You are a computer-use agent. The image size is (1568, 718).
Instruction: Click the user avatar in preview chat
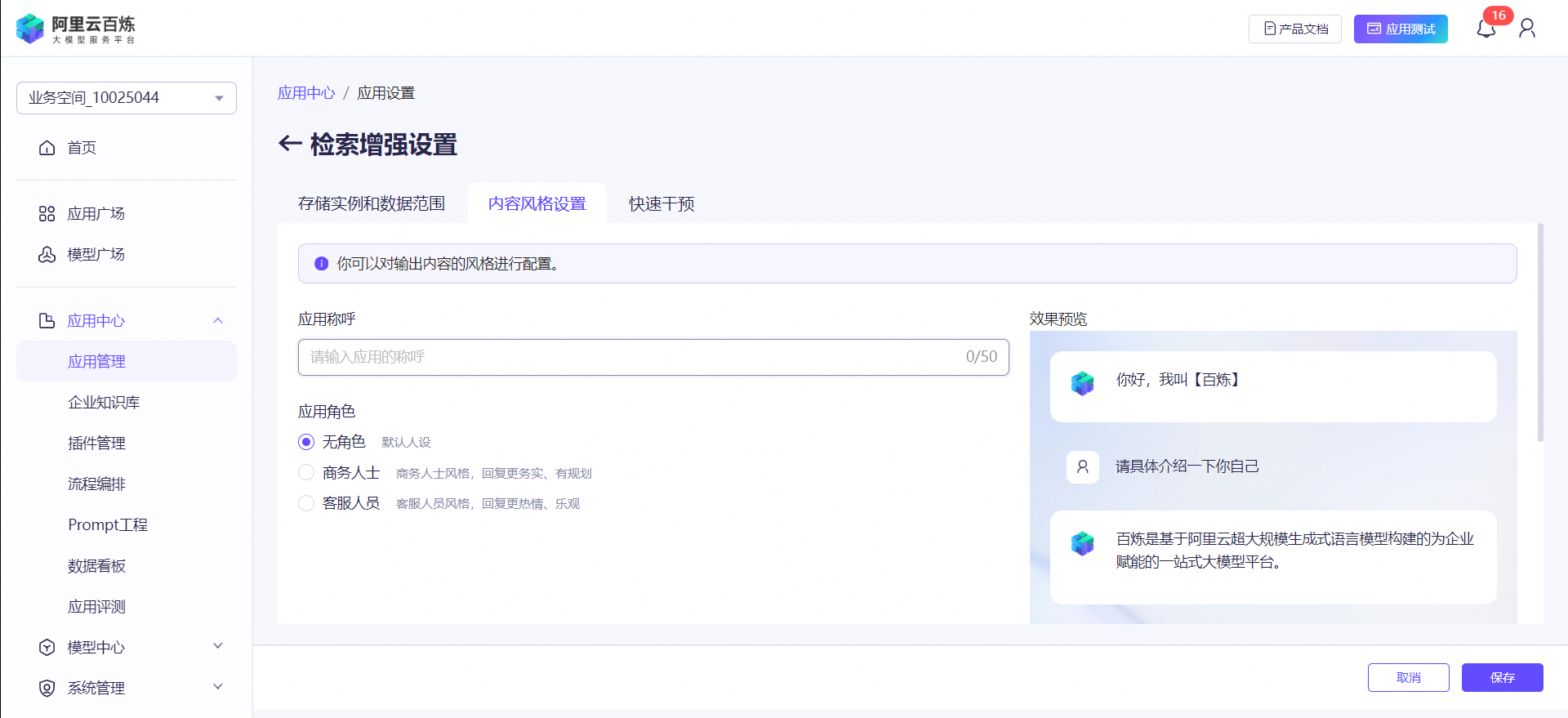tap(1083, 467)
